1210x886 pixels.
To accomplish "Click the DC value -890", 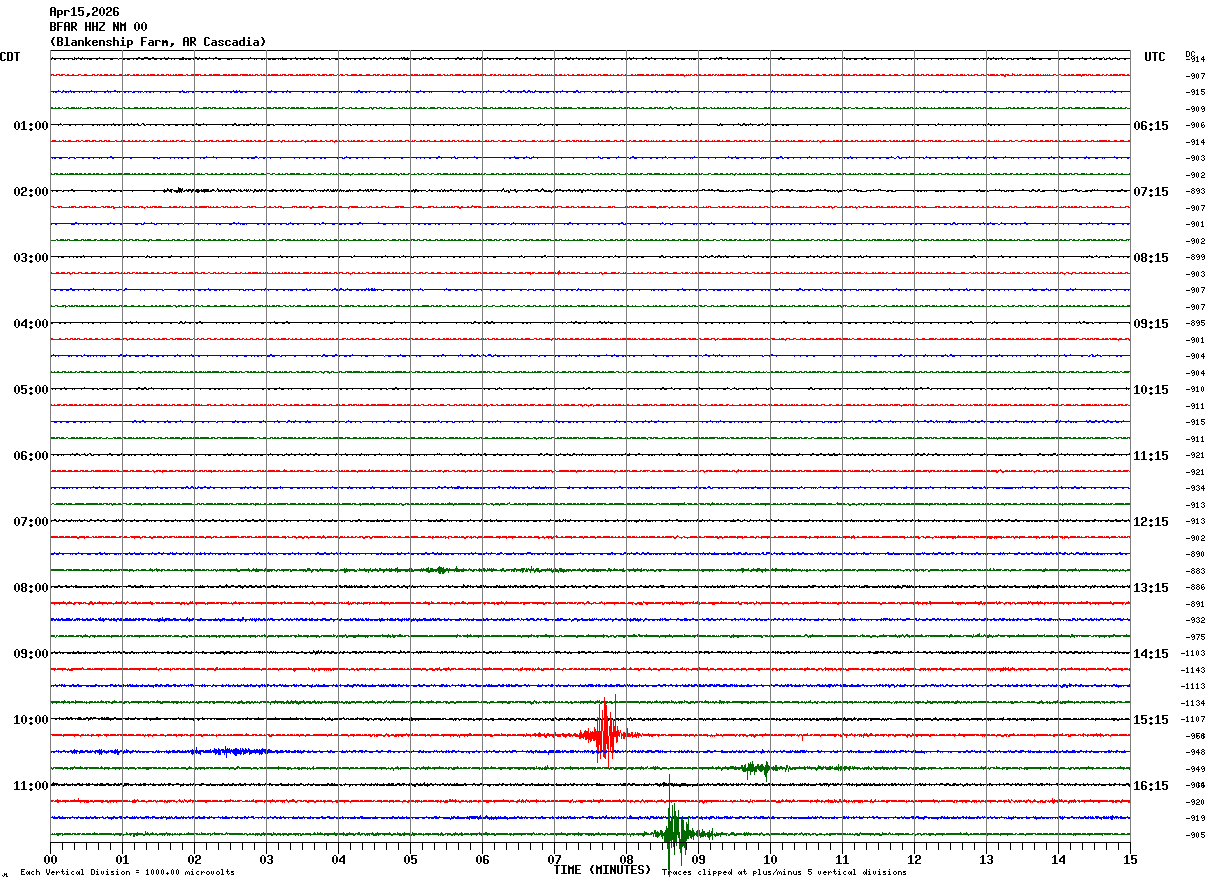I will coord(1195,554).
